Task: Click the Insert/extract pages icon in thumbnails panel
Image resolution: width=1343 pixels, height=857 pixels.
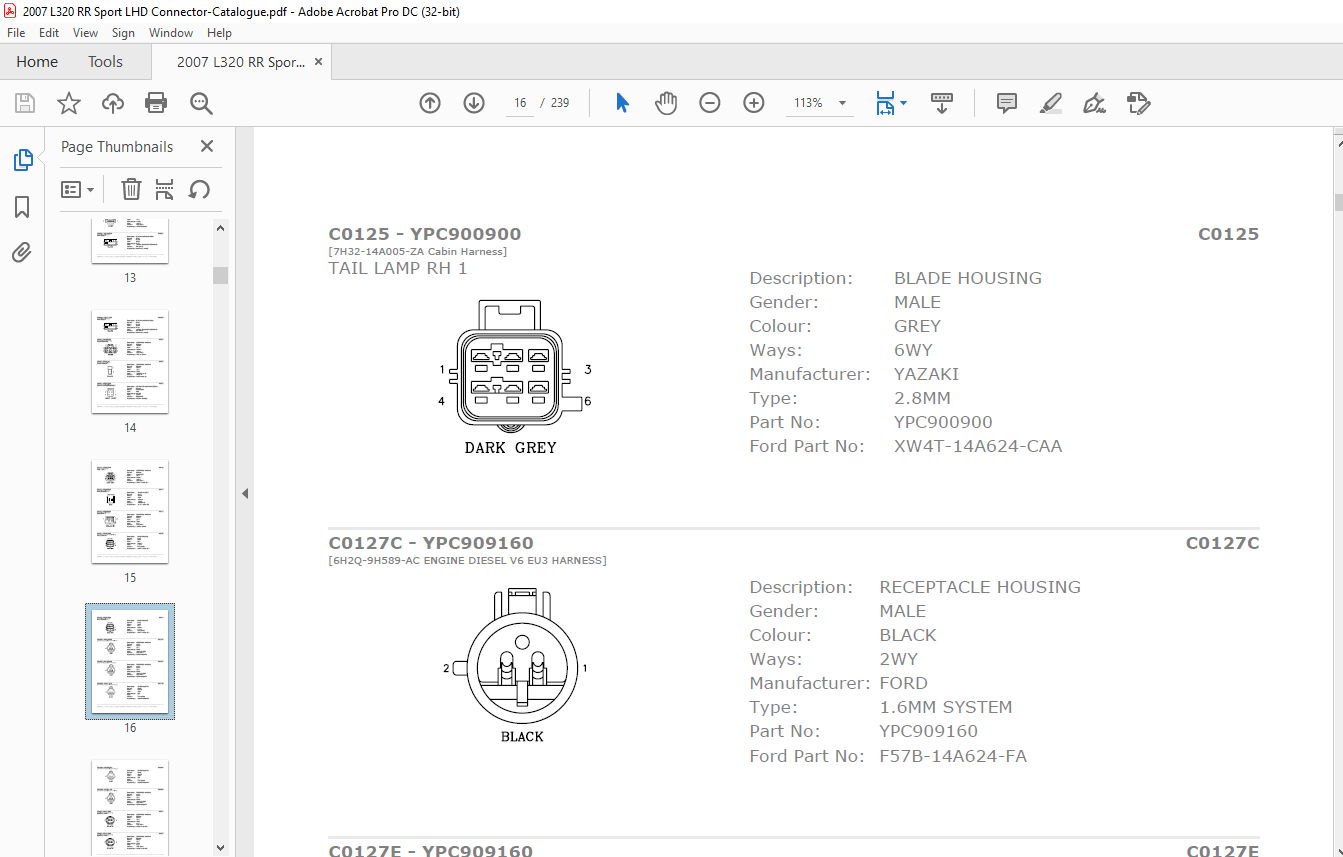Action: 165,189
